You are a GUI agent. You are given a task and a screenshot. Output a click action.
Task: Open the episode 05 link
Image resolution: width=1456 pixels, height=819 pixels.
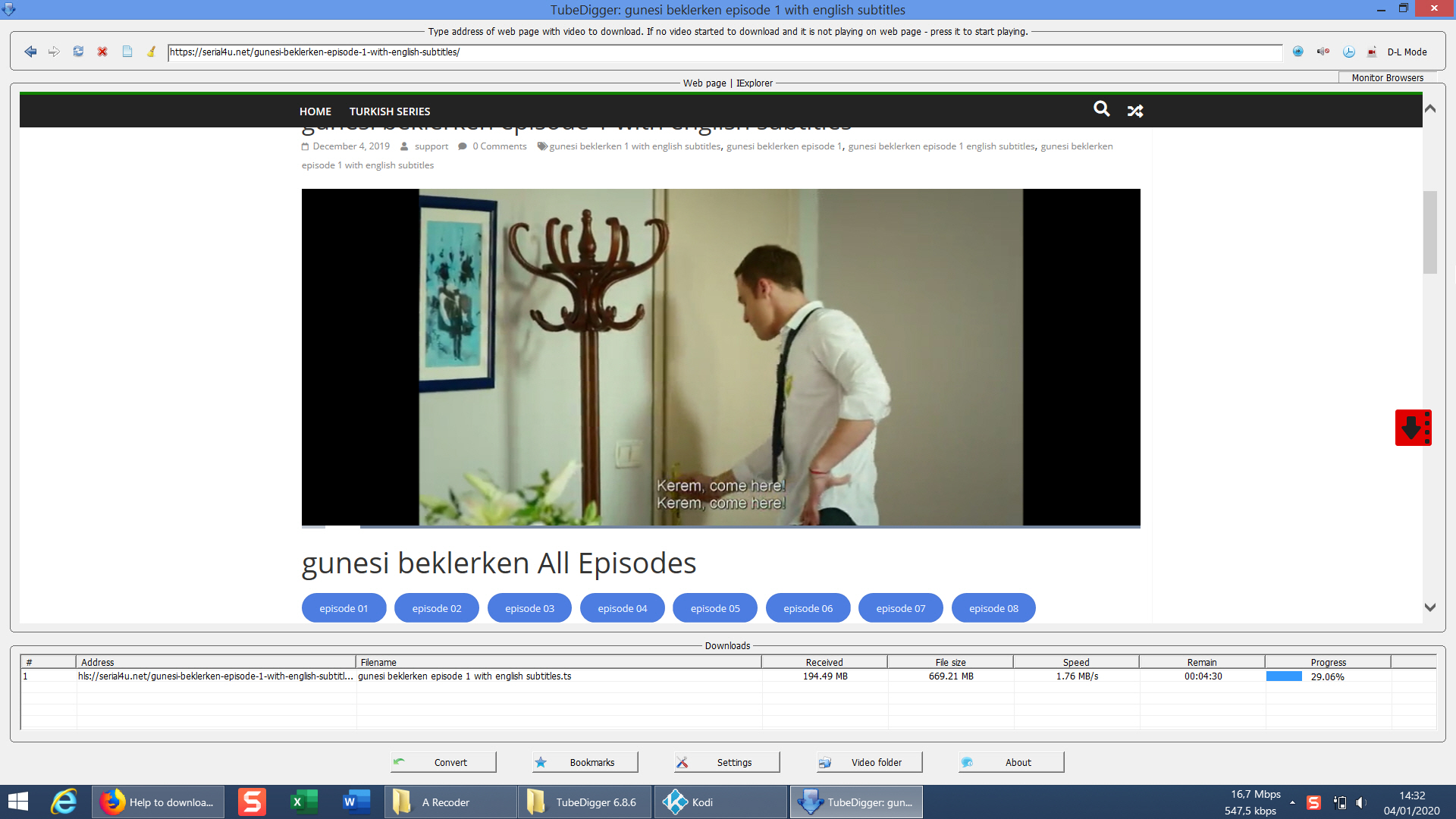[x=714, y=608]
